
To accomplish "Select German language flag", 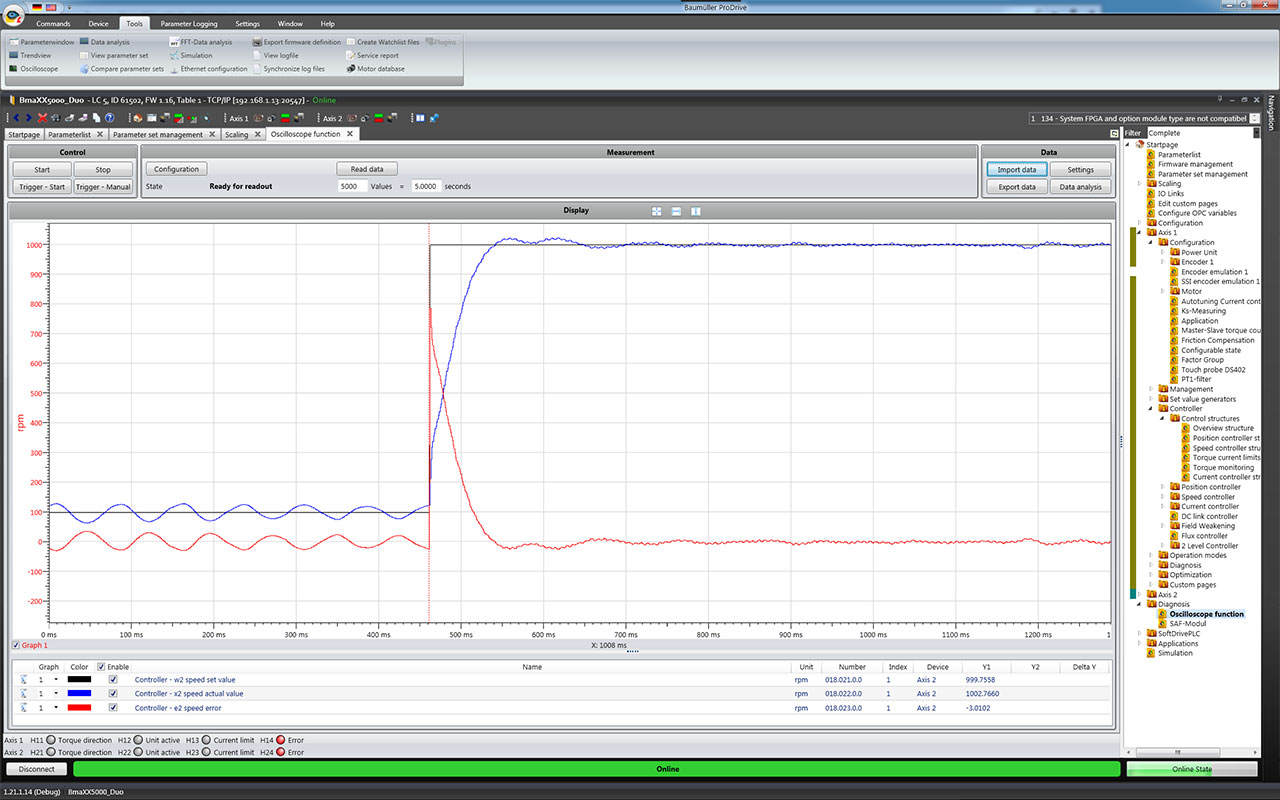I will [x=37, y=6].
